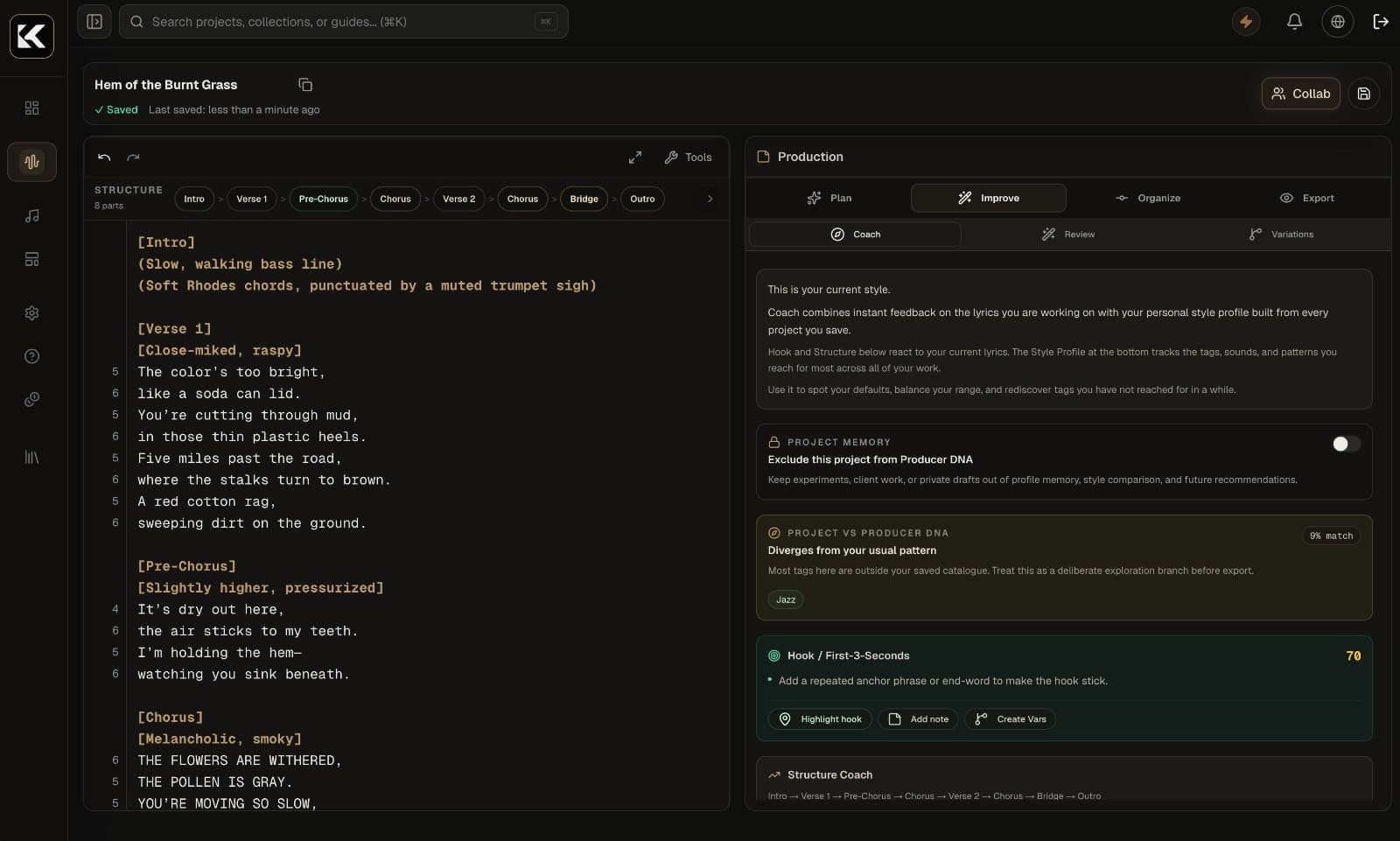Click the project title 'Hem of the Burnt Grass'
Screen dimensions: 1400x841
click(166, 85)
